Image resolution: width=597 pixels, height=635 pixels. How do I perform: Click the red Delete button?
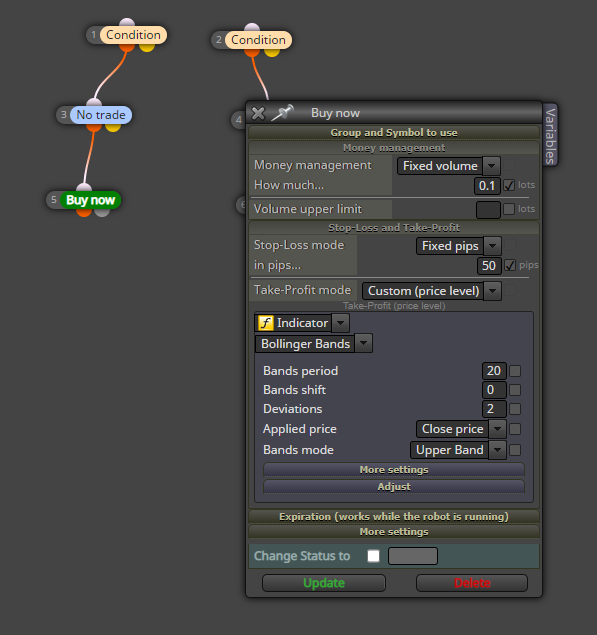pos(472,583)
